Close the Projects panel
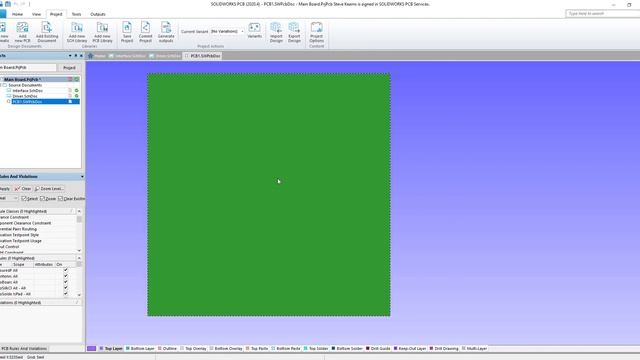 (x=81, y=56)
